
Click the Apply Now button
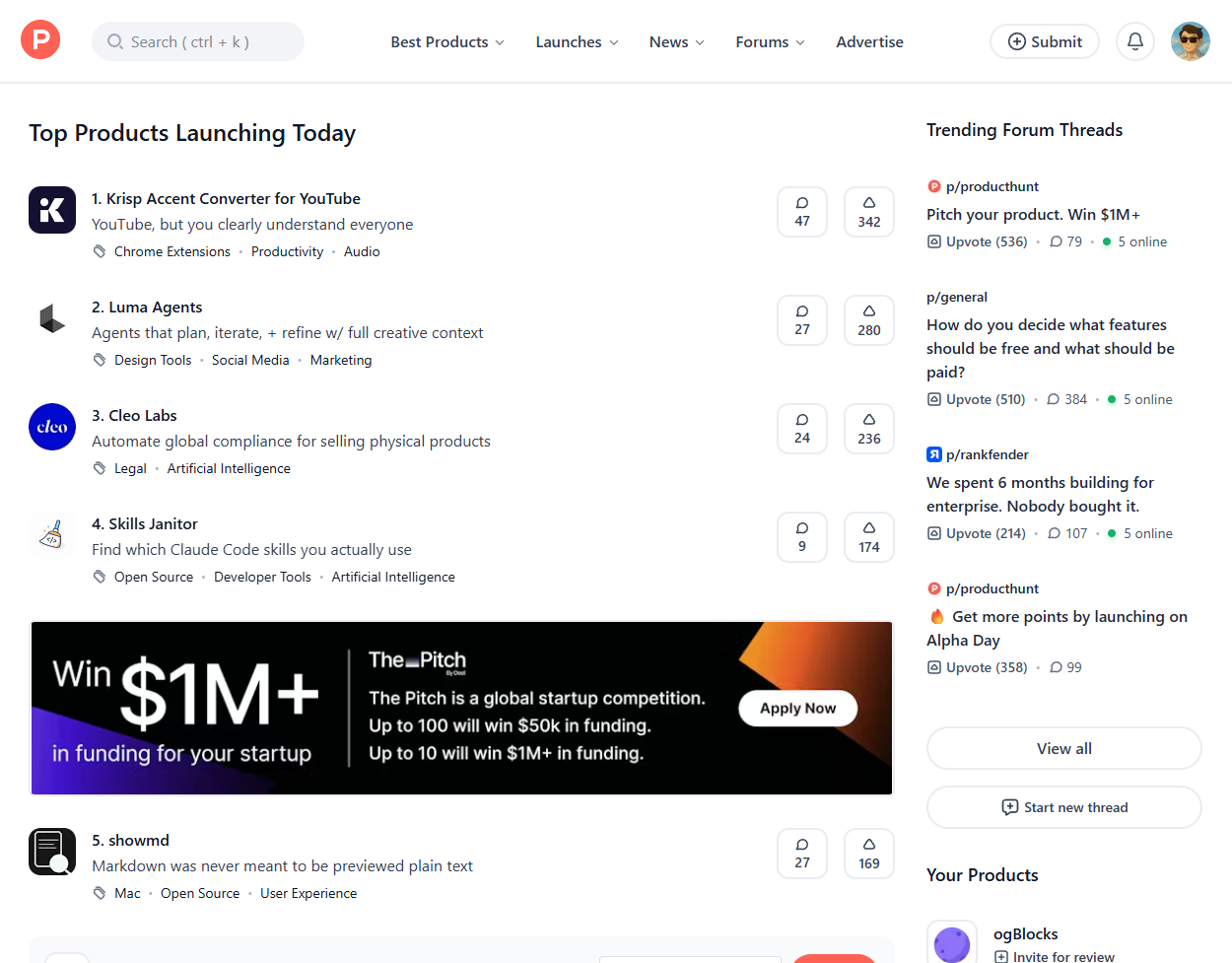point(797,708)
